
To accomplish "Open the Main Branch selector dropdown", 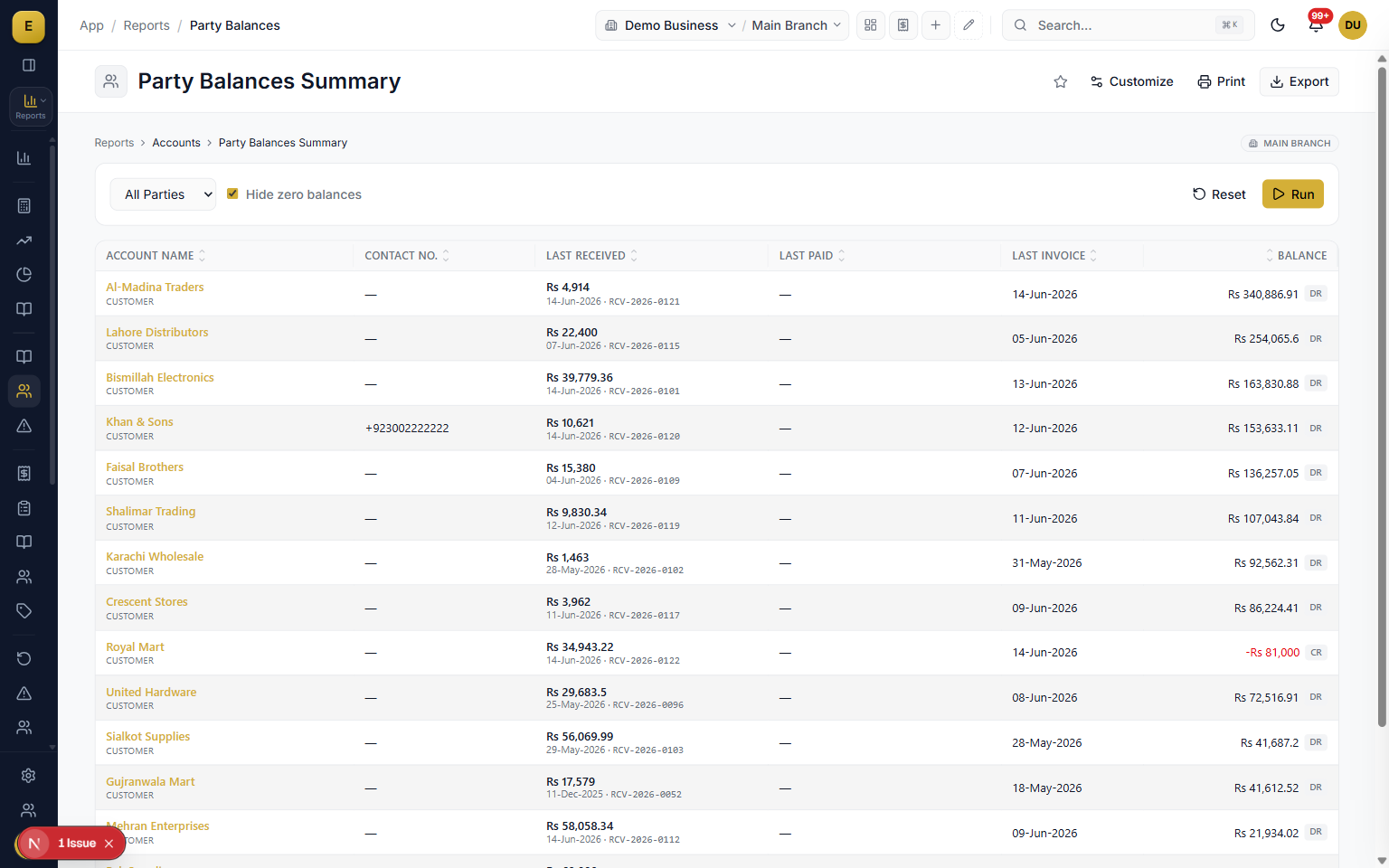I will (x=797, y=25).
